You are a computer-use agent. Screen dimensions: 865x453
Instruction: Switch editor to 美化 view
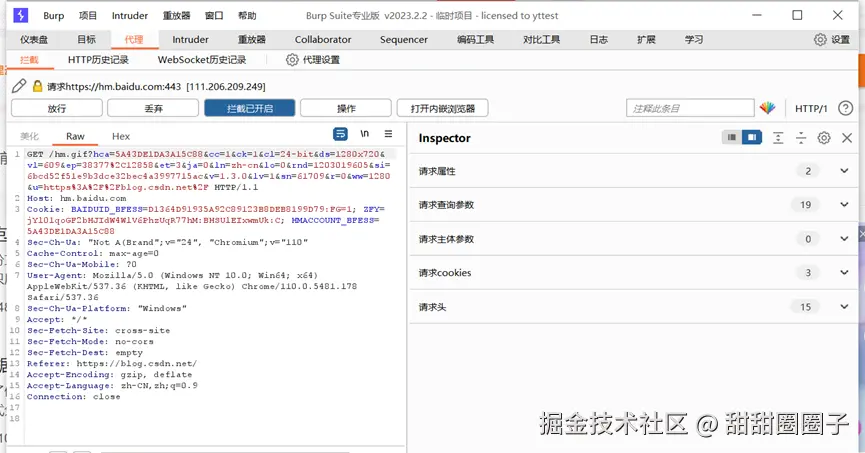coord(29,136)
